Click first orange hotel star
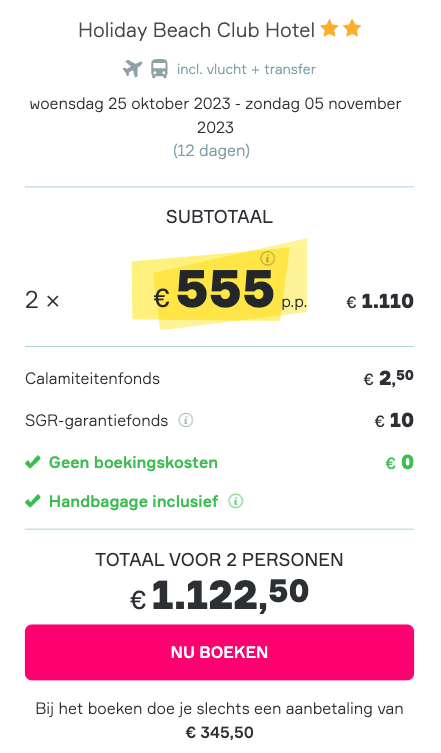Viewport: 441px width, 753px height. 330,29
